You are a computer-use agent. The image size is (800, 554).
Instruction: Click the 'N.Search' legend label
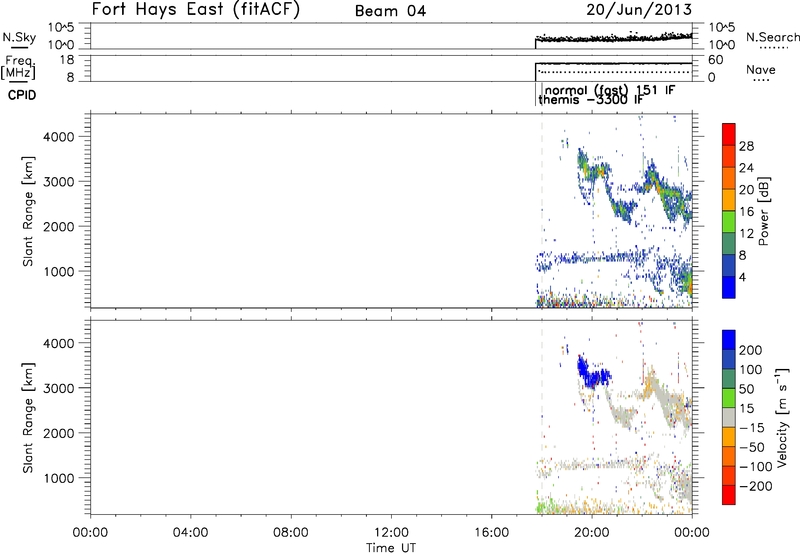tap(773, 37)
